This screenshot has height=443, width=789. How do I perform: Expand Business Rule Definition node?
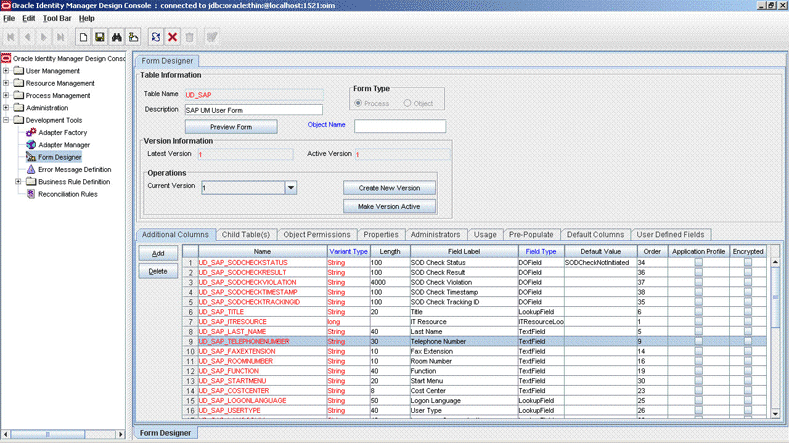point(18,182)
